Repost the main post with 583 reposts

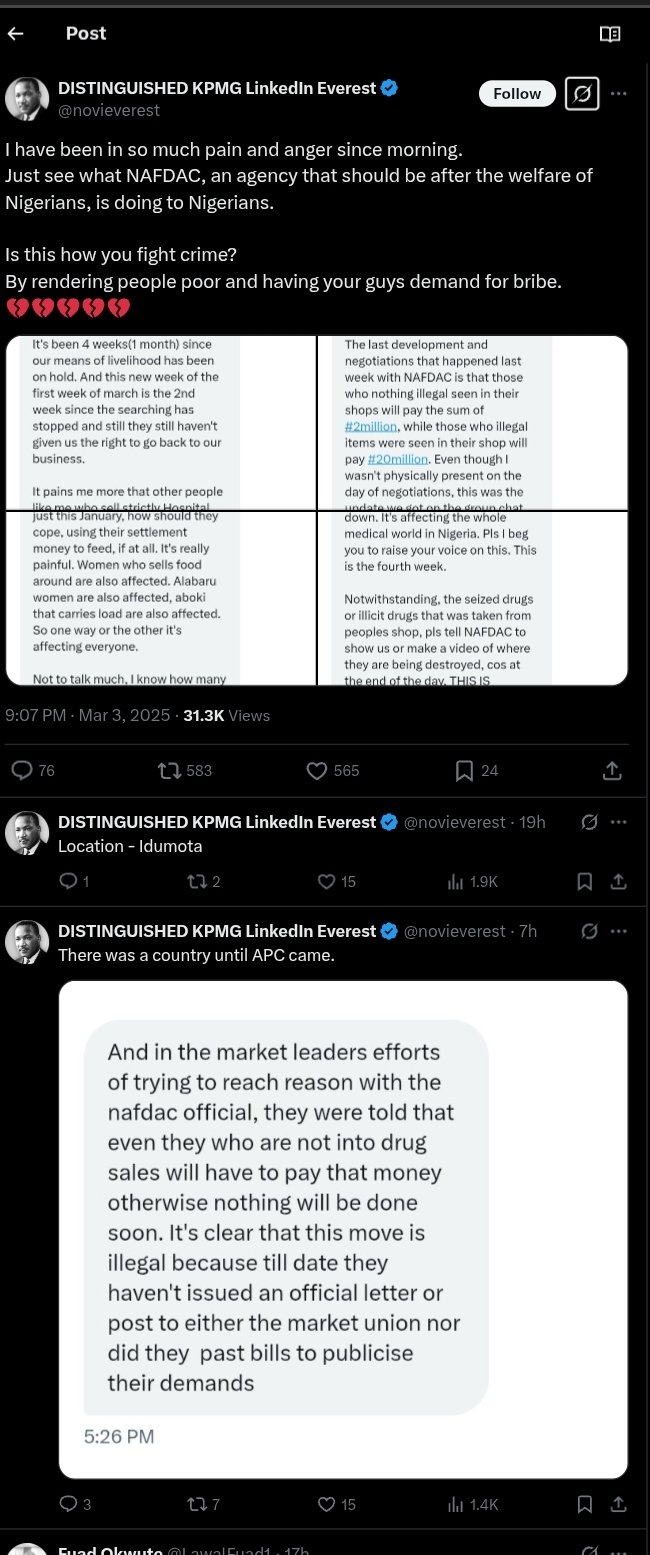pos(170,770)
